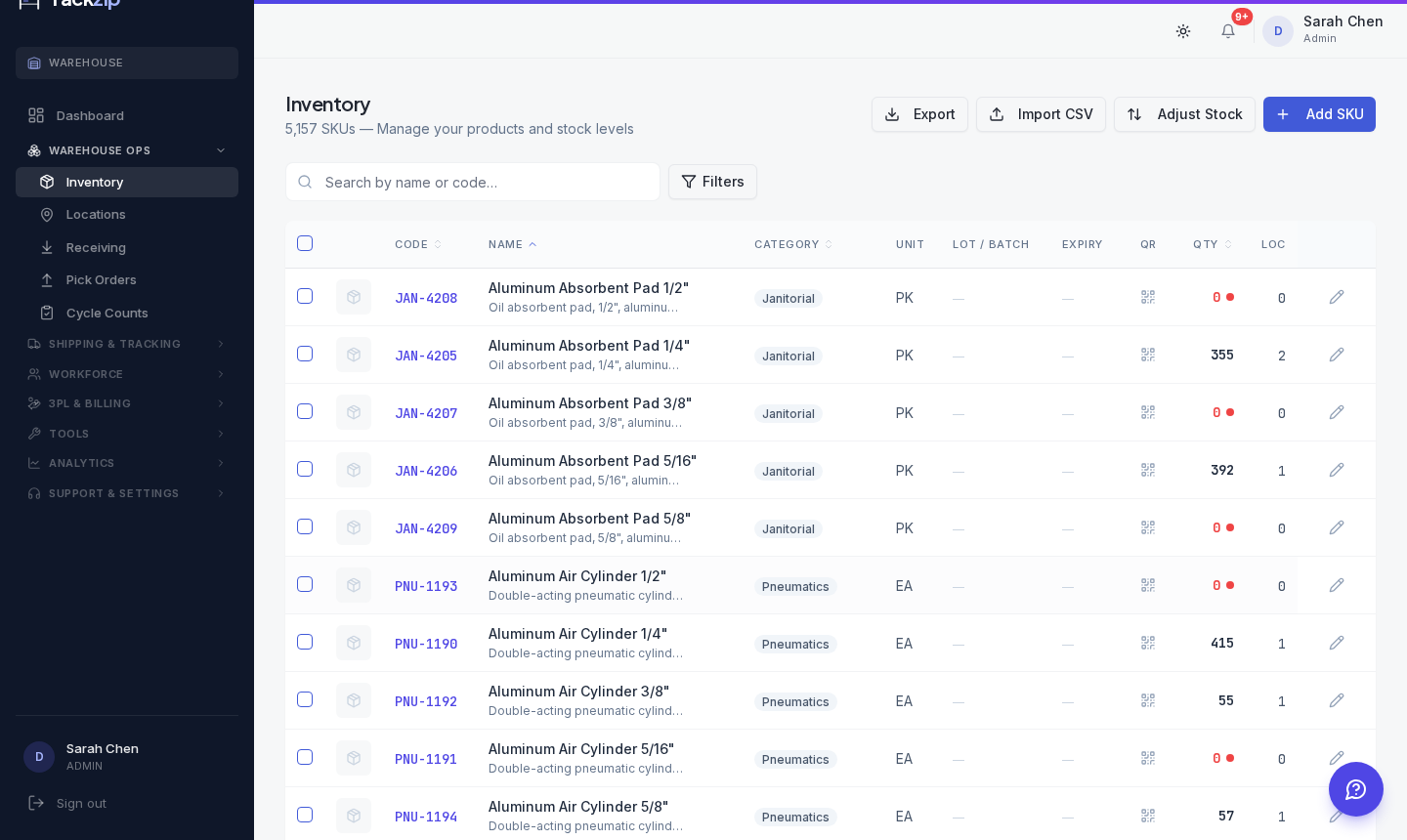This screenshot has height=840, width=1407.
Task: Click the Export button
Action: tap(919, 114)
